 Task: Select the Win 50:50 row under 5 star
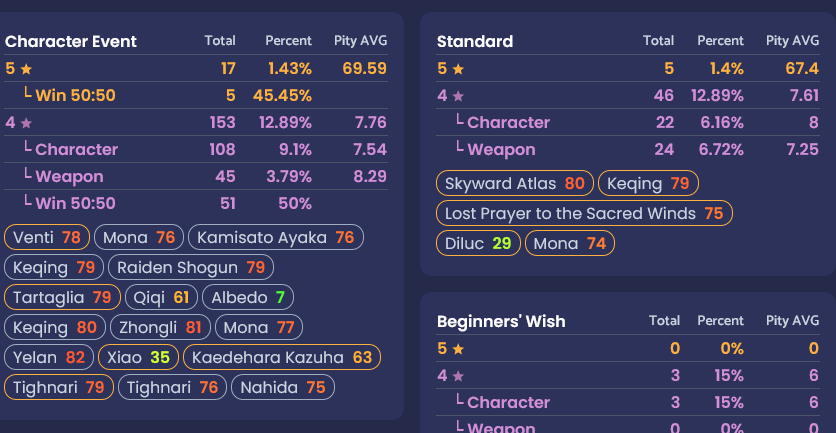[x=196, y=95]
